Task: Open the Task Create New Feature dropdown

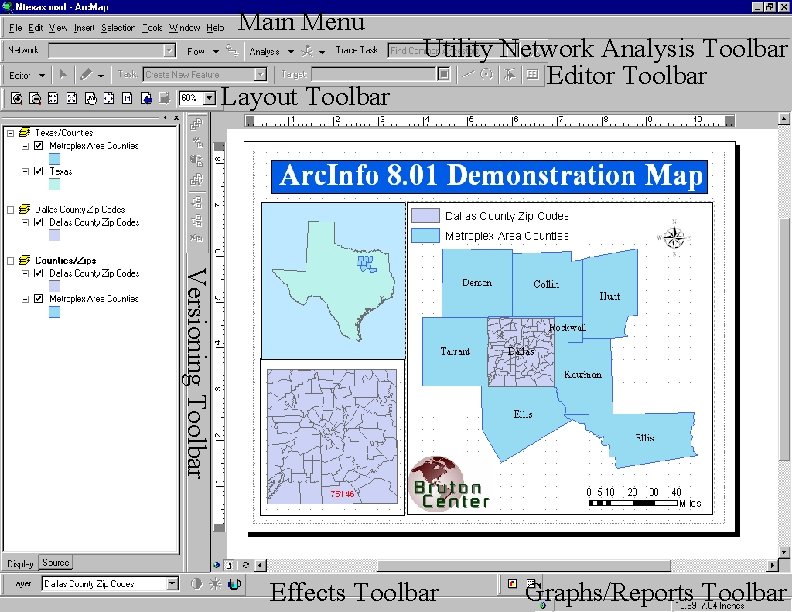Action: 260,75
